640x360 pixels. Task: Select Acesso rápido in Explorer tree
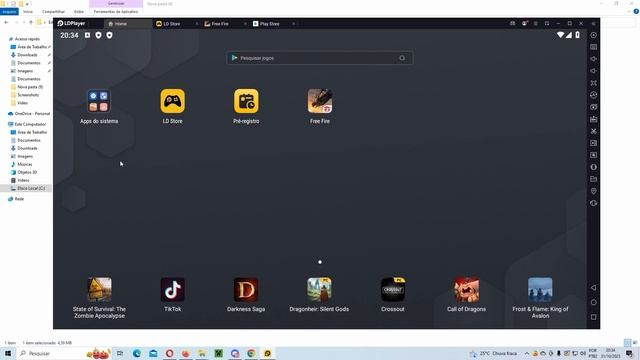(x=27, y=39)
